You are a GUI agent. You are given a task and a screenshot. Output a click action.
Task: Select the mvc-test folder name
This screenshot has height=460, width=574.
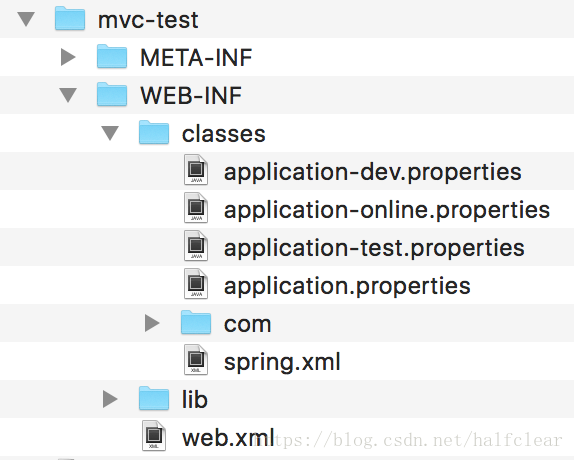coord(148,20)
